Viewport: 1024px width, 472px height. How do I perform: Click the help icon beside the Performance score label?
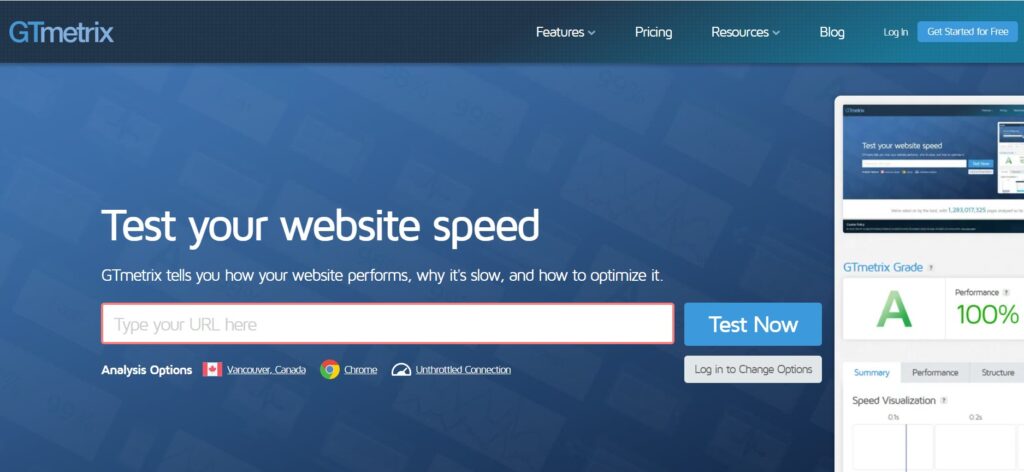point(1006,292)
